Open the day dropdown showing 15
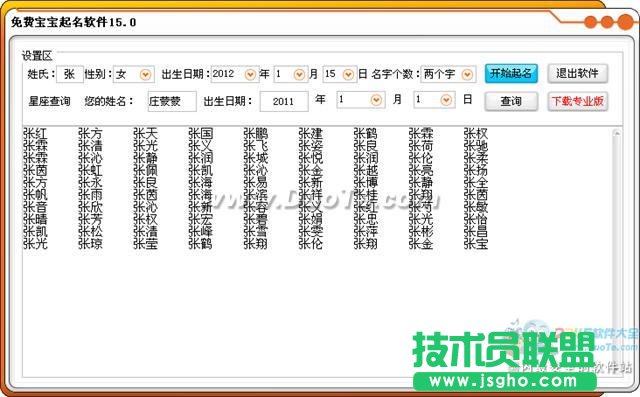The image size is (640, 397). [x=348, y=75]
